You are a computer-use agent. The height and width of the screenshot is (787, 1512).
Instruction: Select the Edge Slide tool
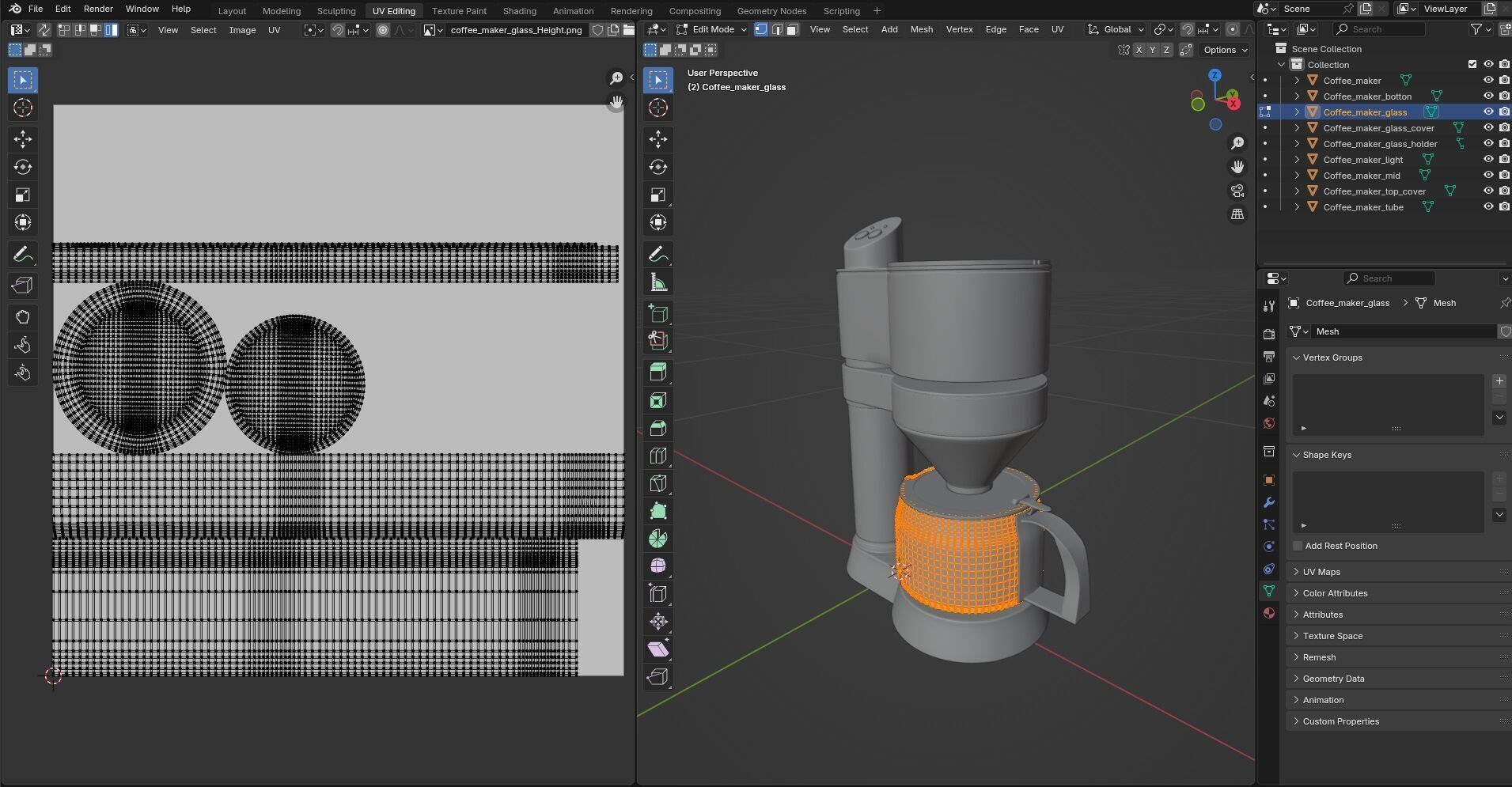click(x=657, y=594)
